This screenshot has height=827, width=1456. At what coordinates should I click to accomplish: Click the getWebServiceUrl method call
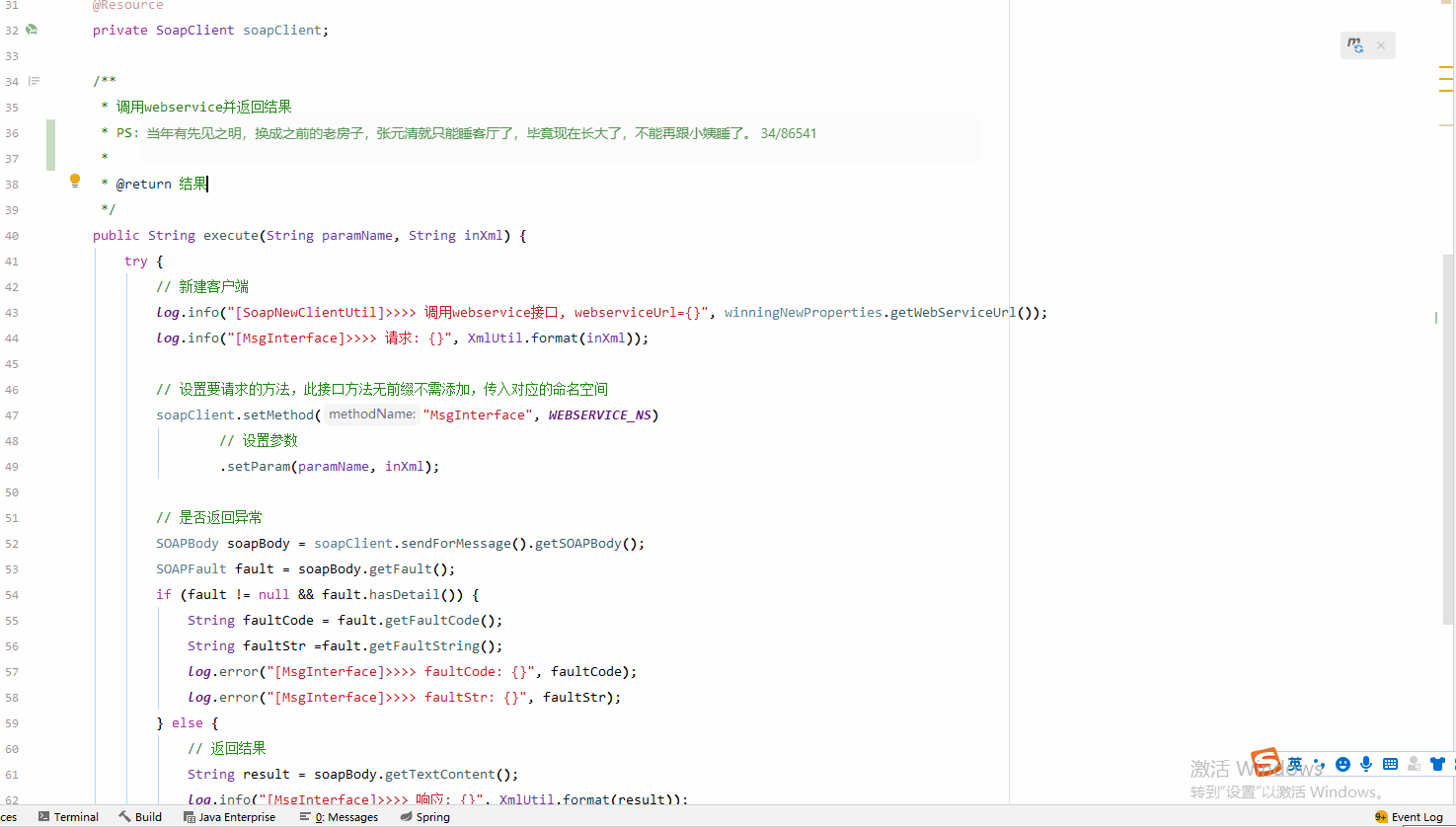point(954,312)
